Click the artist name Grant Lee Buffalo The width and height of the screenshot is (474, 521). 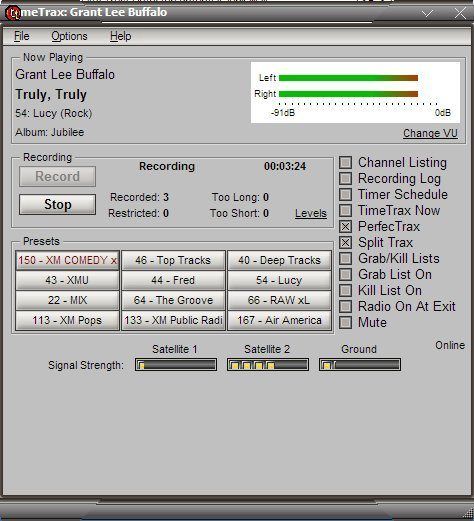(65, 74)
